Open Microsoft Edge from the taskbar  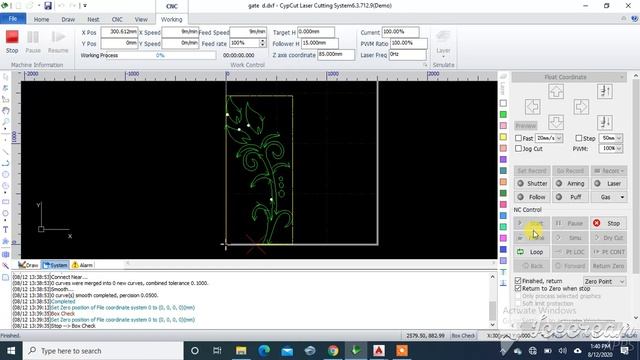coord(264,351)
